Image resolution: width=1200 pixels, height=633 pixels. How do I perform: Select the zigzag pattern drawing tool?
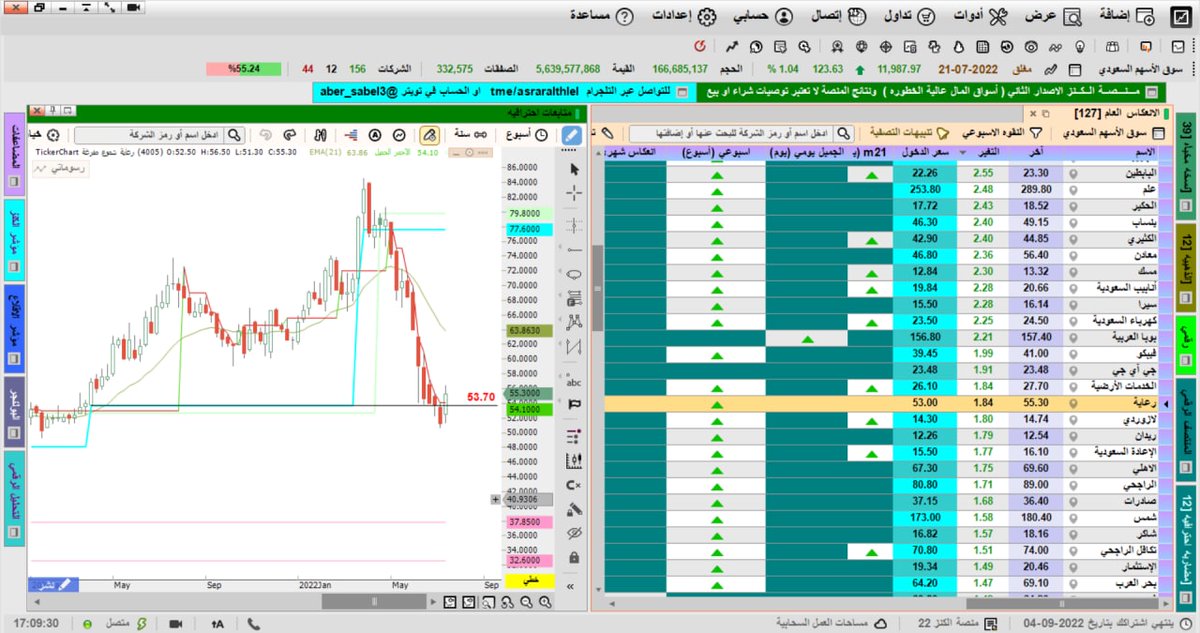574,348
